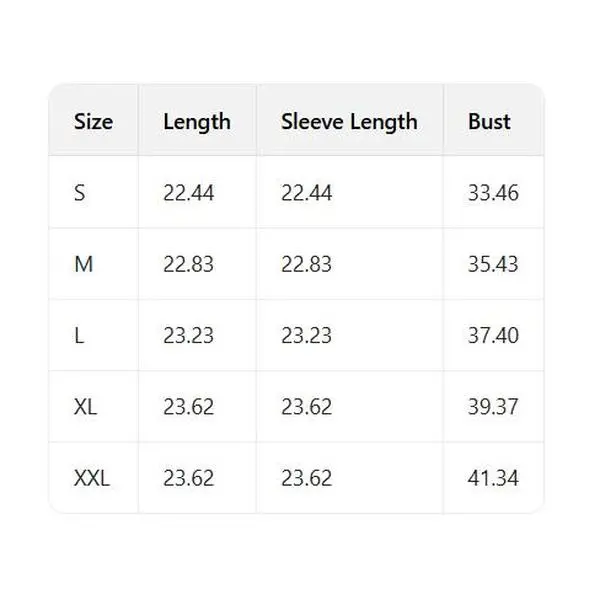Viewport: 600px width, 600px height.
Task: Select the Sleeve Length value for XXL
Action: click(306, 478)
